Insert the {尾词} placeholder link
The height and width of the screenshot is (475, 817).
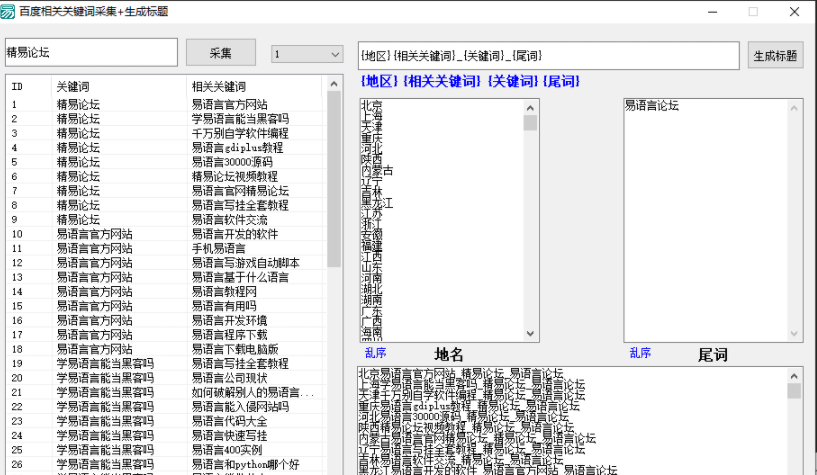point(561,81)
